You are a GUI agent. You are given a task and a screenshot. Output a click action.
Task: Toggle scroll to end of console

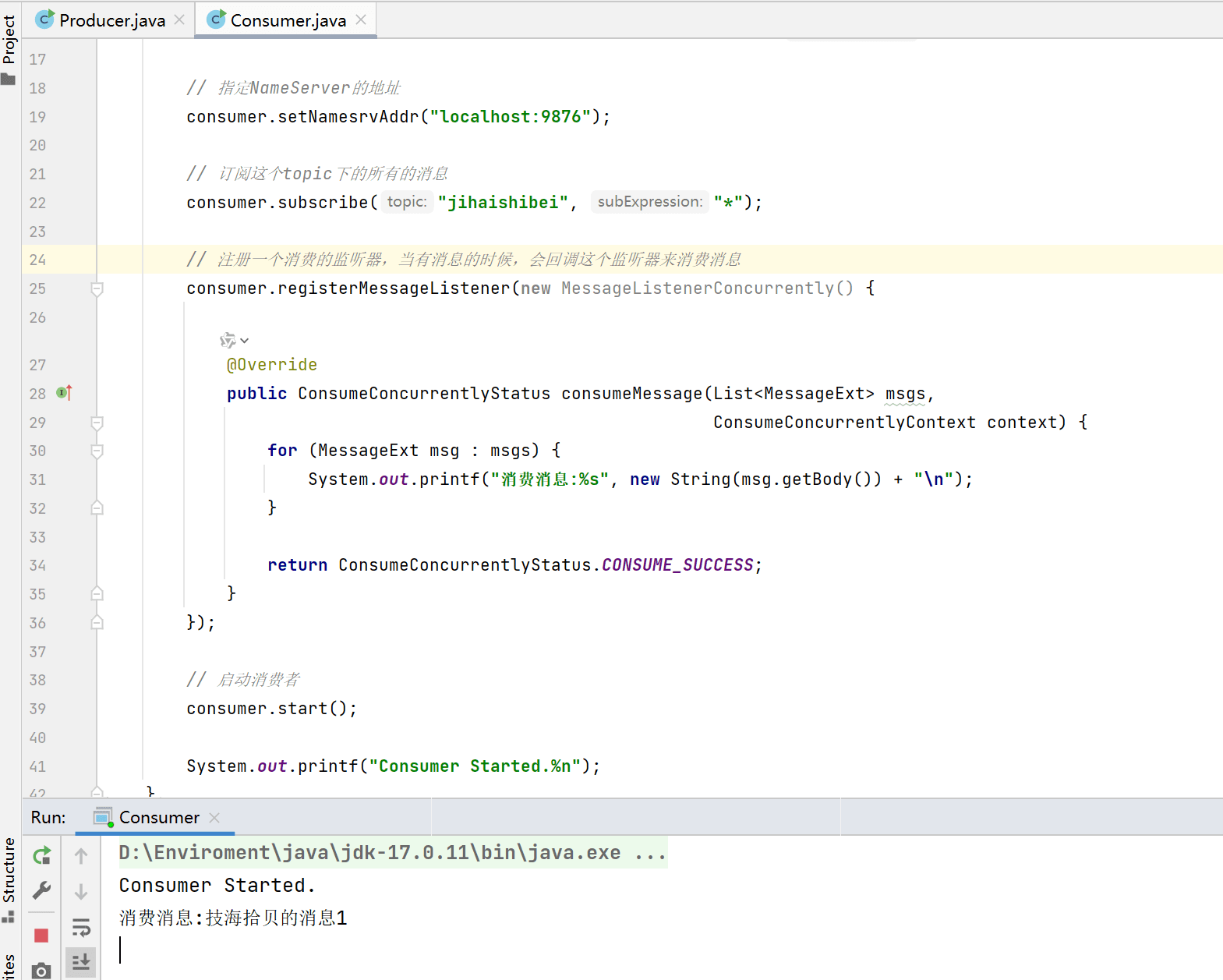point(81,962)
